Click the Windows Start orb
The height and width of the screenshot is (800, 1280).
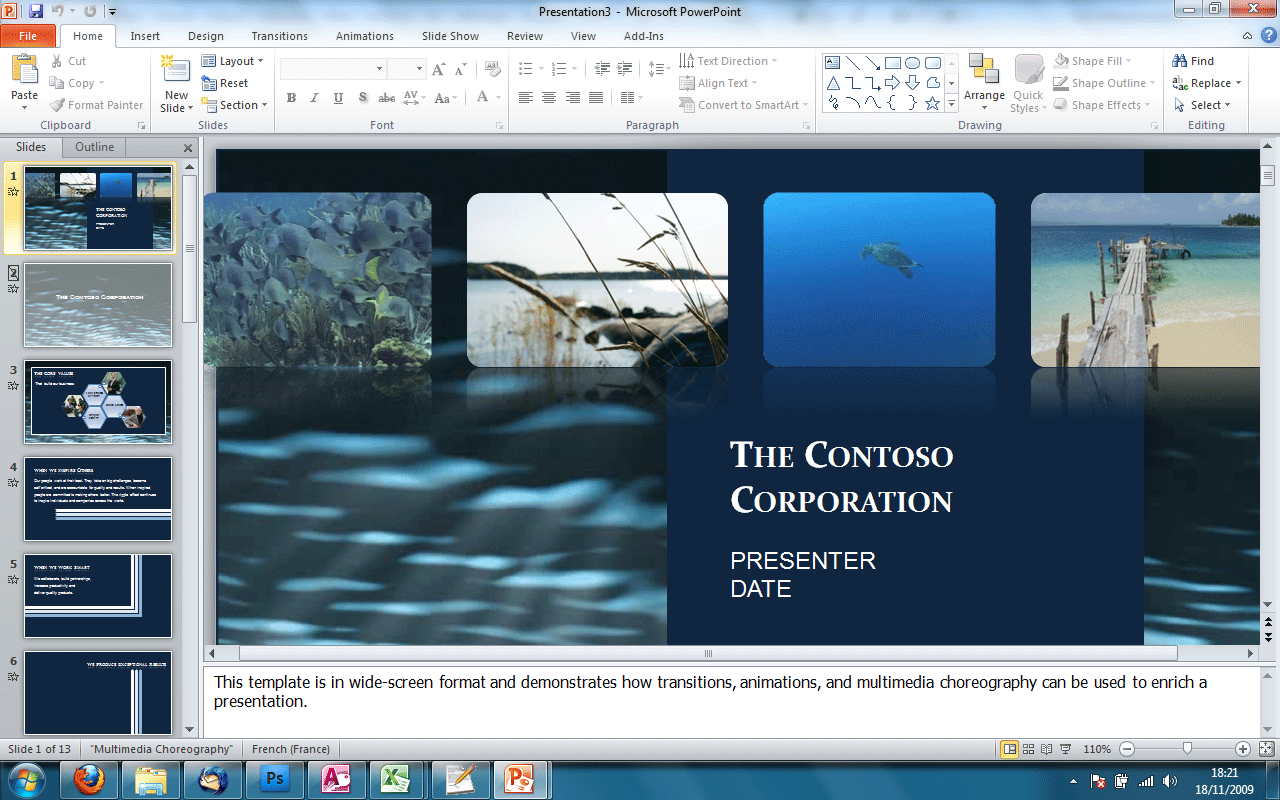tap(25, 779)
